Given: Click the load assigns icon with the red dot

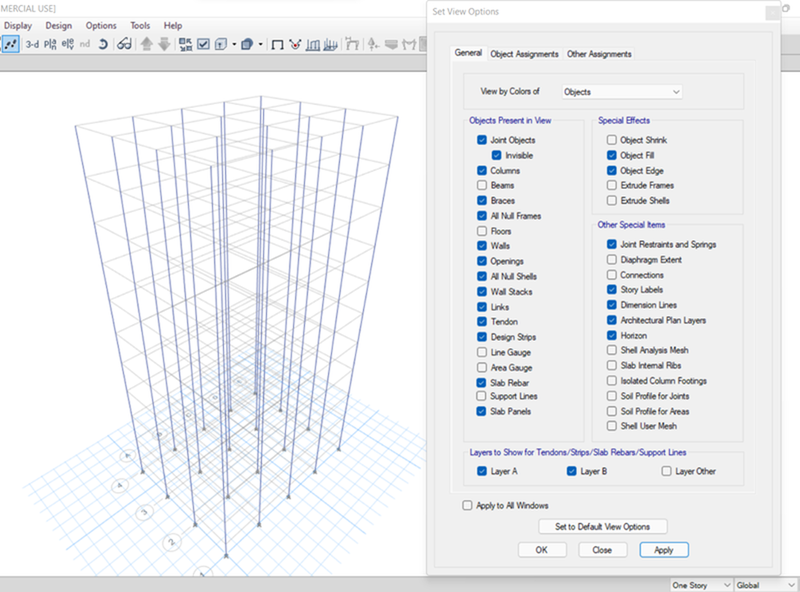Looking at the screenshot, I should [x=295, y=44].
